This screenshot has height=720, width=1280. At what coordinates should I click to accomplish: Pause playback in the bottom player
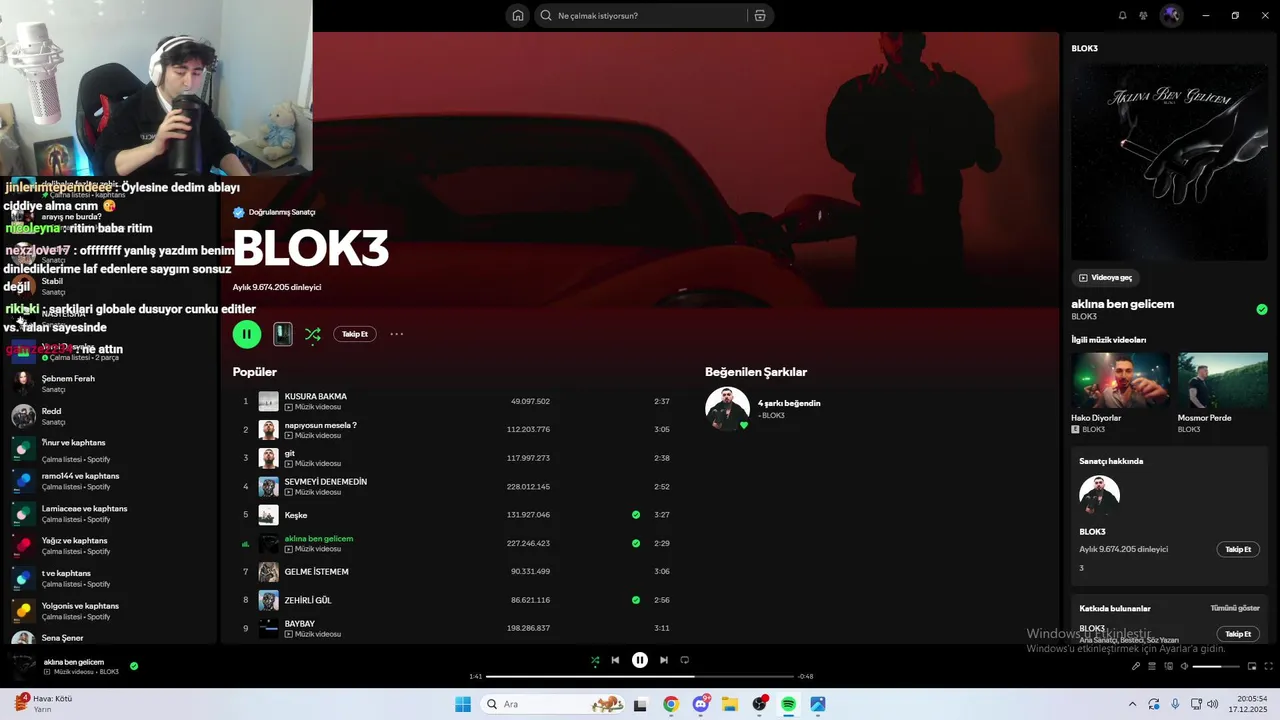(x=640, y=660)
